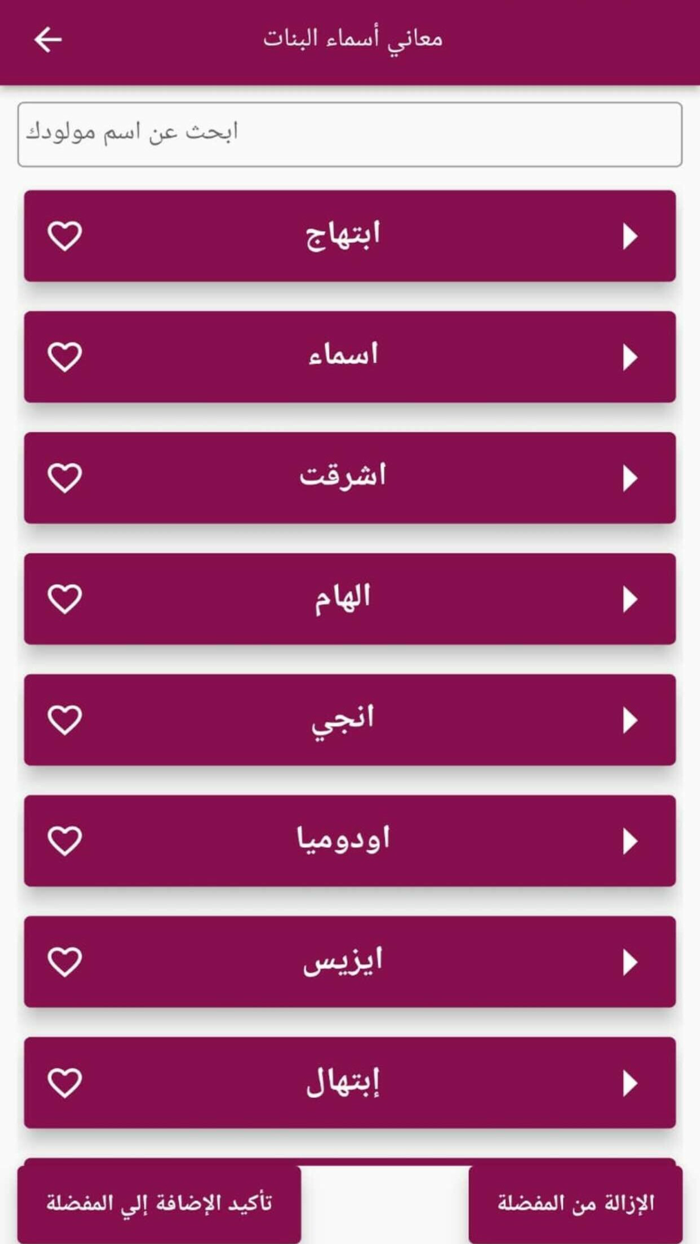Toggle favorite for the name إبتهال
This screenshot has width=700, height=1244.
coord(65,1082)
